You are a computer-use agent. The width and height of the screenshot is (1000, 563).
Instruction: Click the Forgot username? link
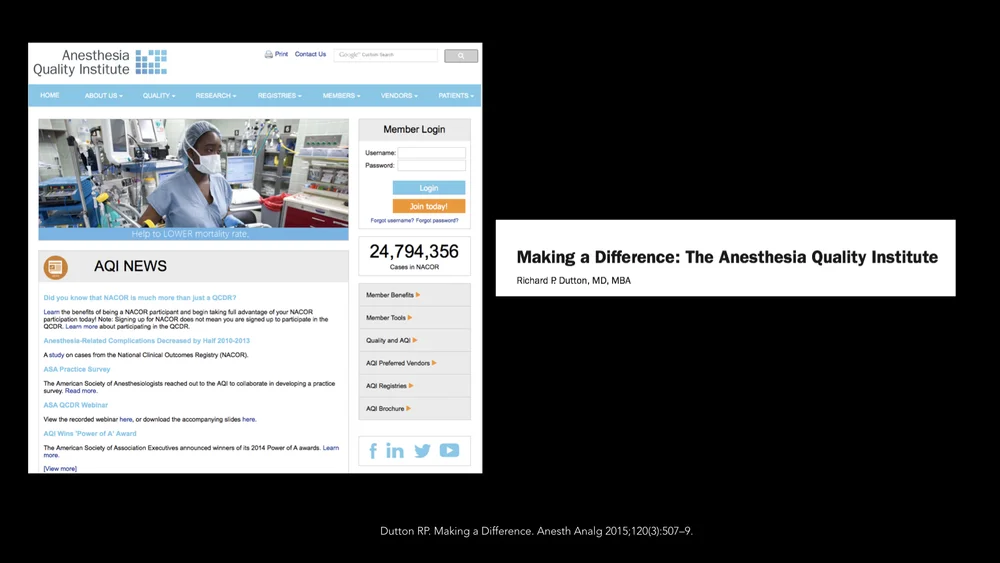(392, 221)
